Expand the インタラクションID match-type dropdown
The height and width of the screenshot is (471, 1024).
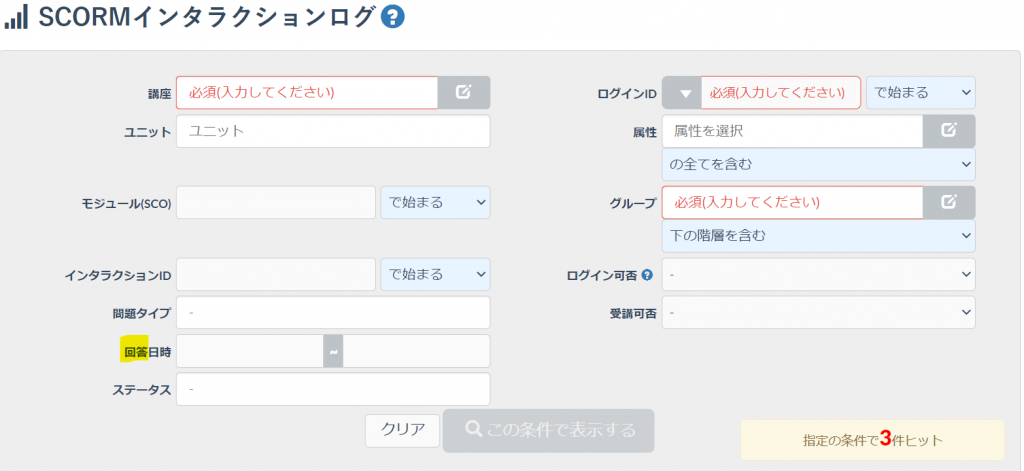(435, 274)
